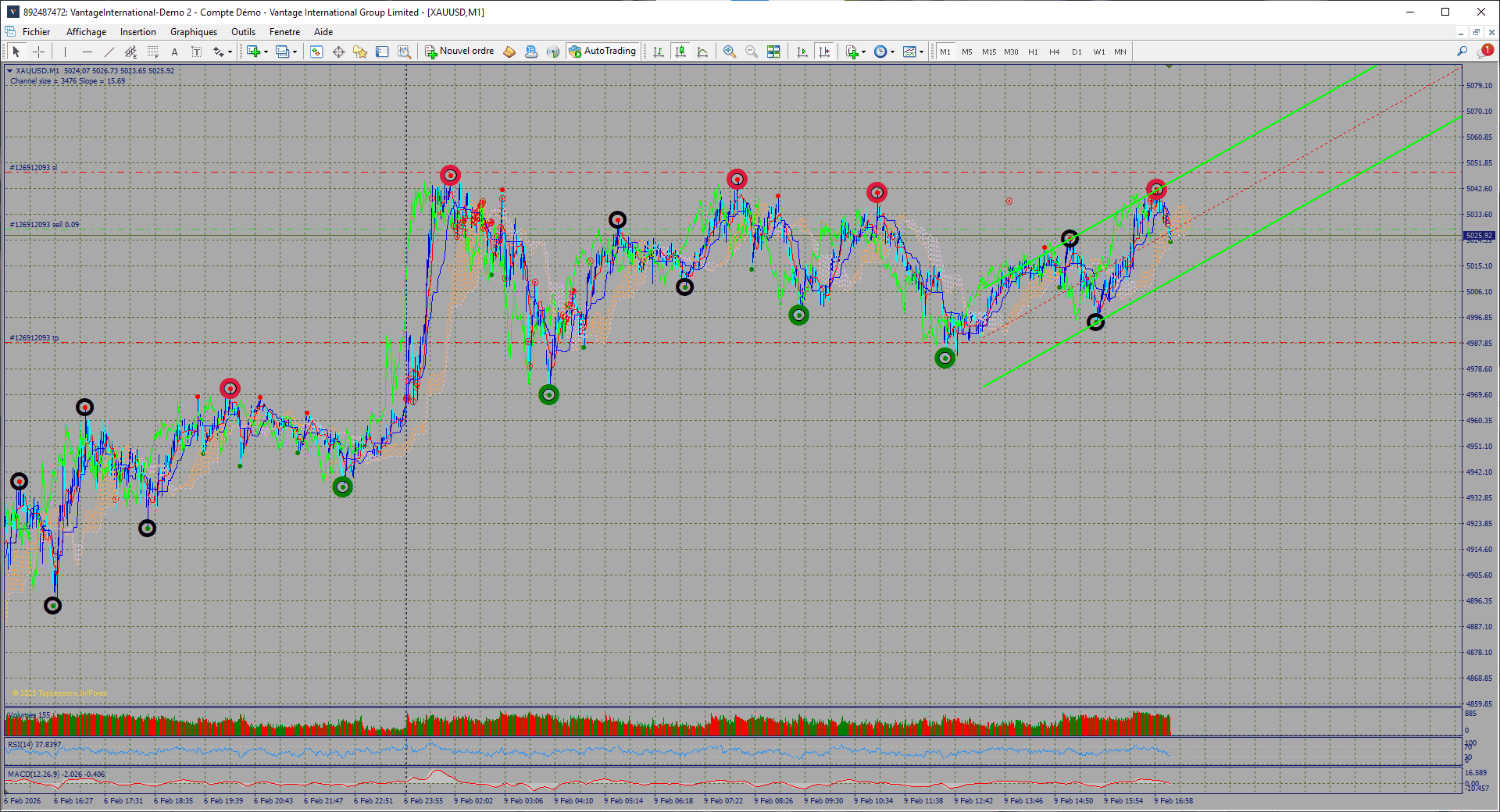Click the AutoTrading button
The image size is (1500, 812).
pos(603,52)
